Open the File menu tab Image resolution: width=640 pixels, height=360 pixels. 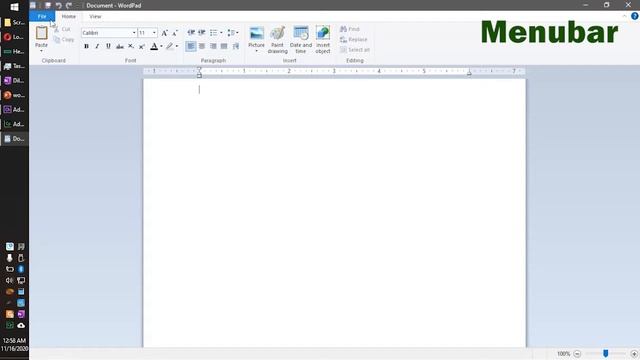[42, 16]
